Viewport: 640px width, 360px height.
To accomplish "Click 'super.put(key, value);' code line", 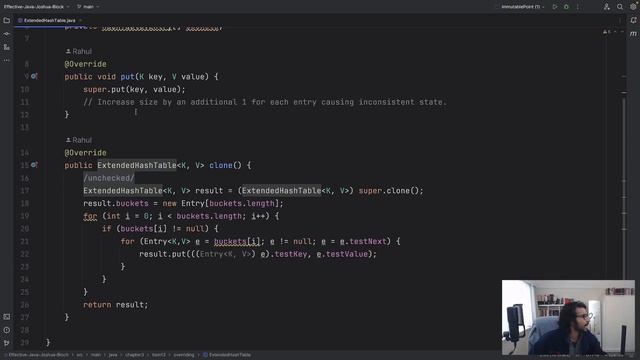I will pyautogui.click(x=134, y=89).
